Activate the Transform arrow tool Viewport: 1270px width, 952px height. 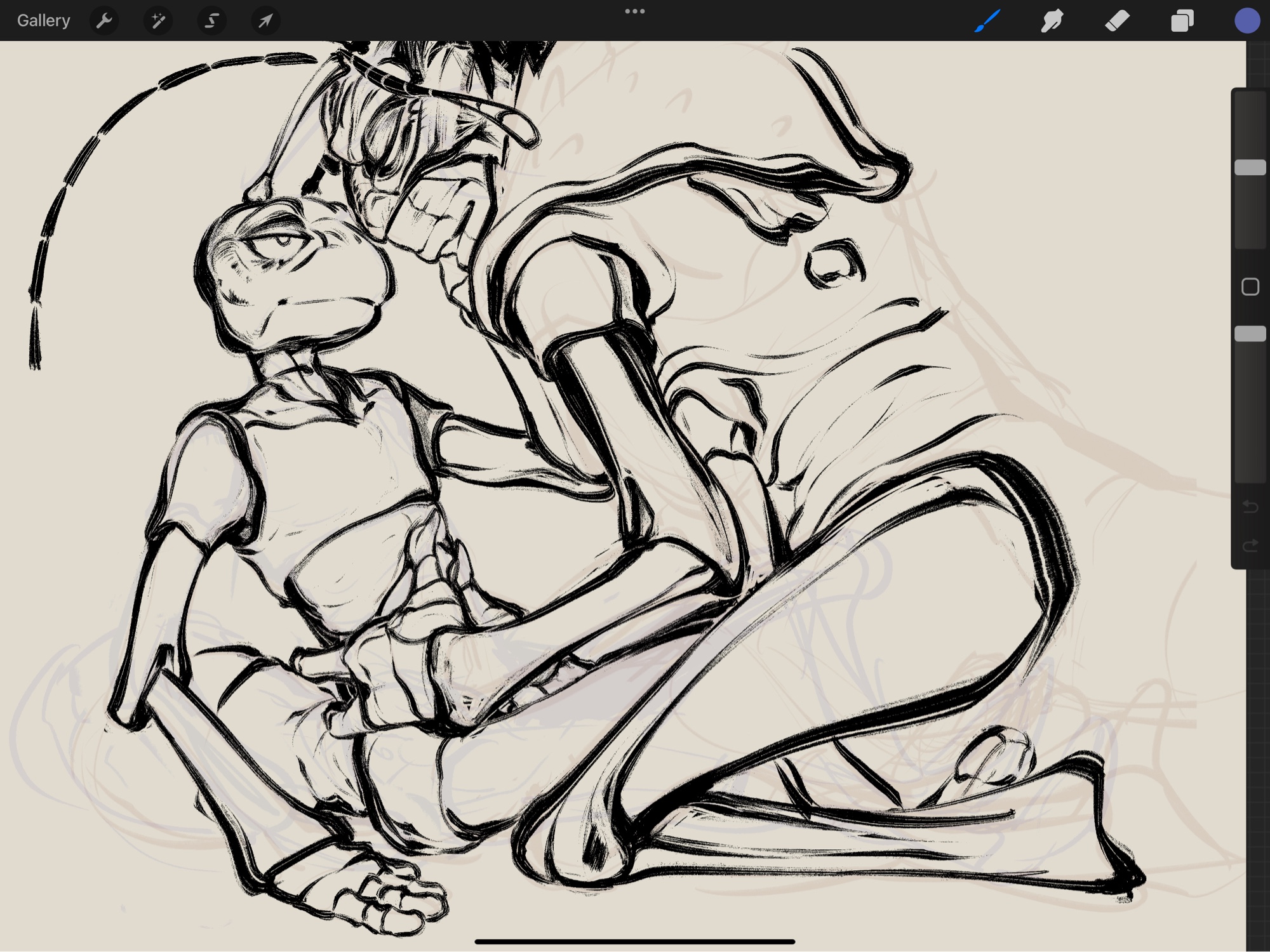coord(265,21)
